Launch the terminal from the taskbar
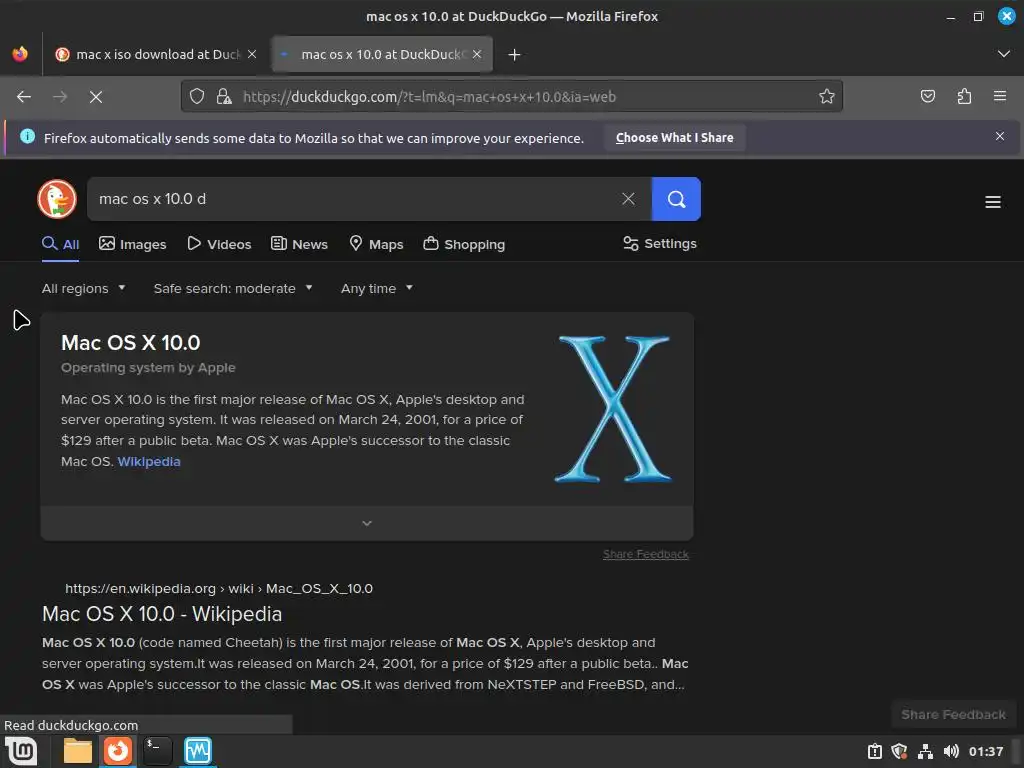The image size is (1024, 768). click(157, 751)
